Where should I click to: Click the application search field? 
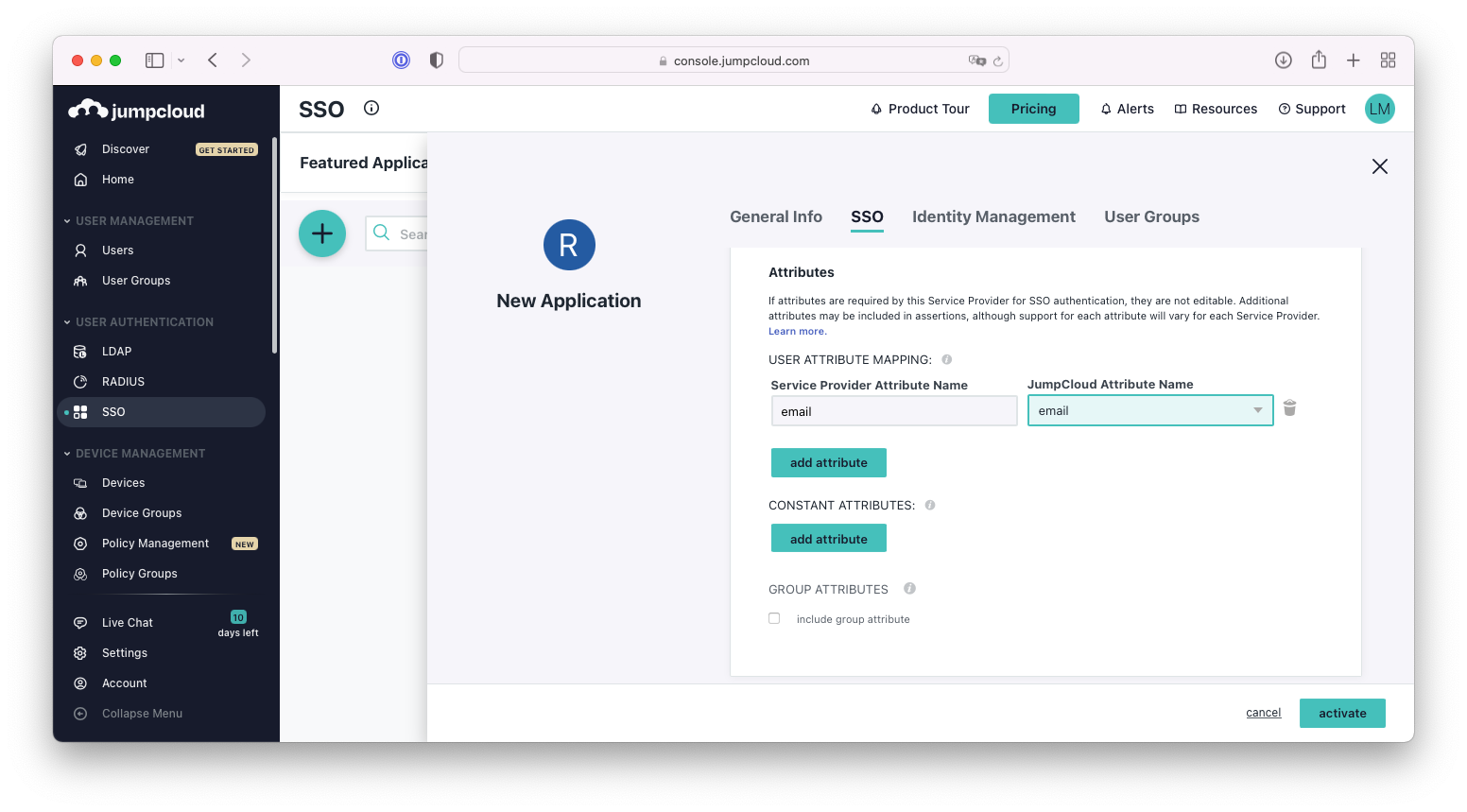pyautogui.click(x=397, y=233)
